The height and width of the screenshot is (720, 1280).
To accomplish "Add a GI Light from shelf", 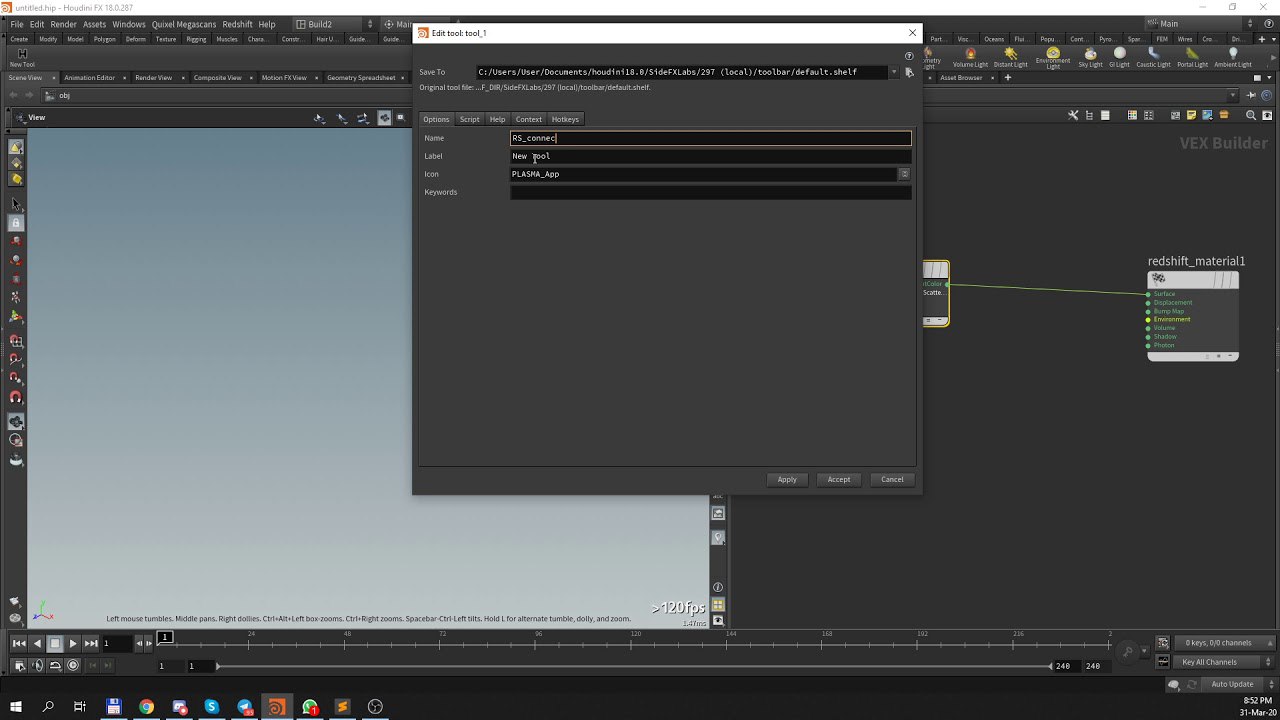I will [x=1119, y=57].
